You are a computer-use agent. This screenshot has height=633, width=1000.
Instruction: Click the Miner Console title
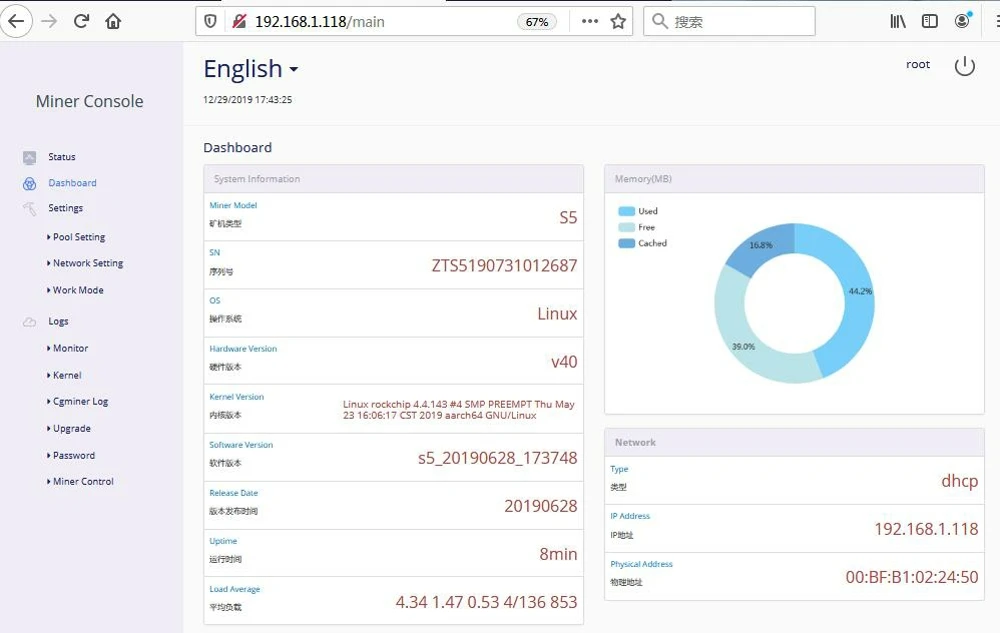(89, 101)
